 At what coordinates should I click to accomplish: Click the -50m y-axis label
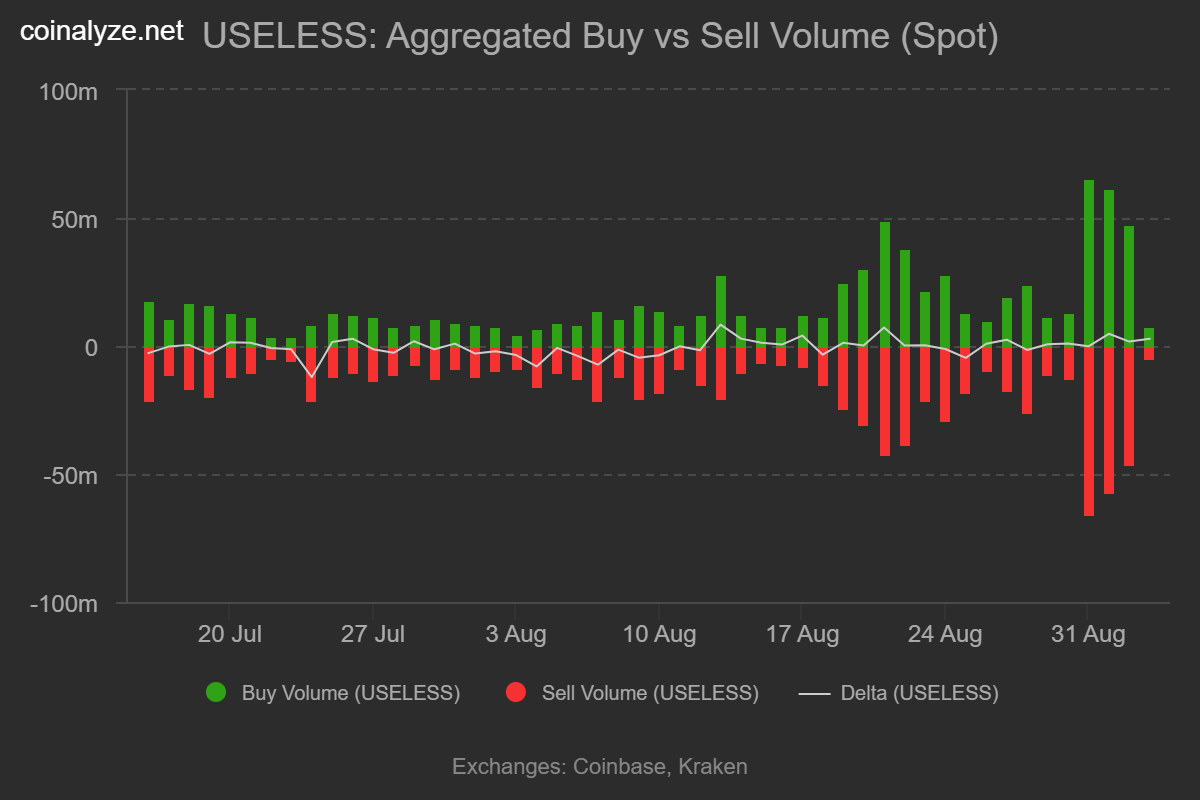click(x=69, y=475)
